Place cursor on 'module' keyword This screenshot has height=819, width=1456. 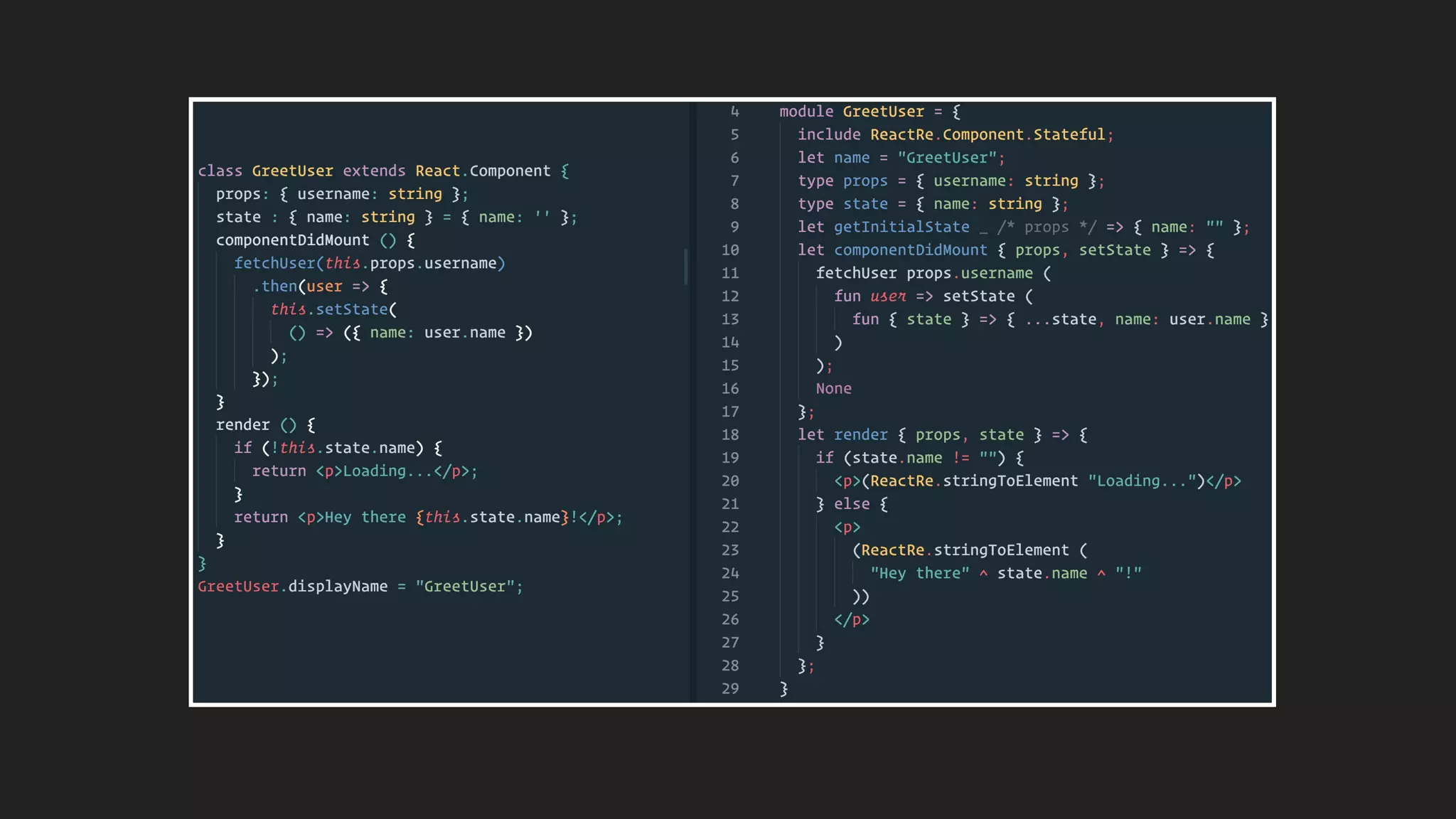805,112
